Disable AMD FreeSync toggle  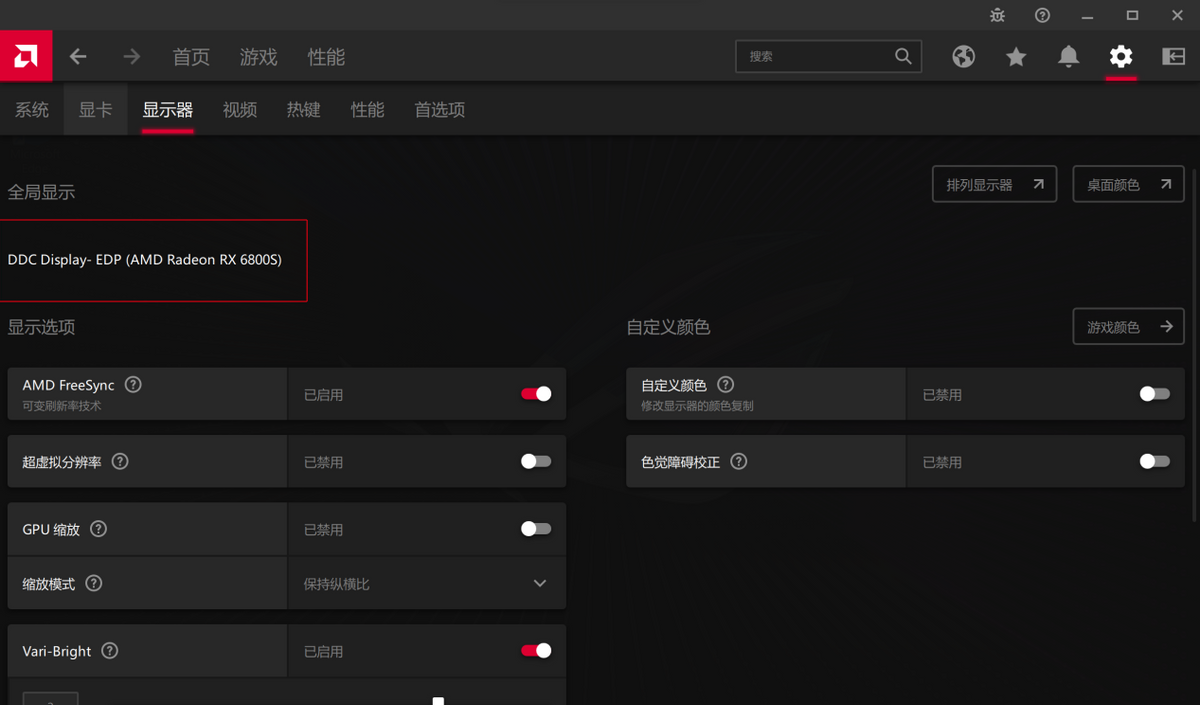click(536, 394)
